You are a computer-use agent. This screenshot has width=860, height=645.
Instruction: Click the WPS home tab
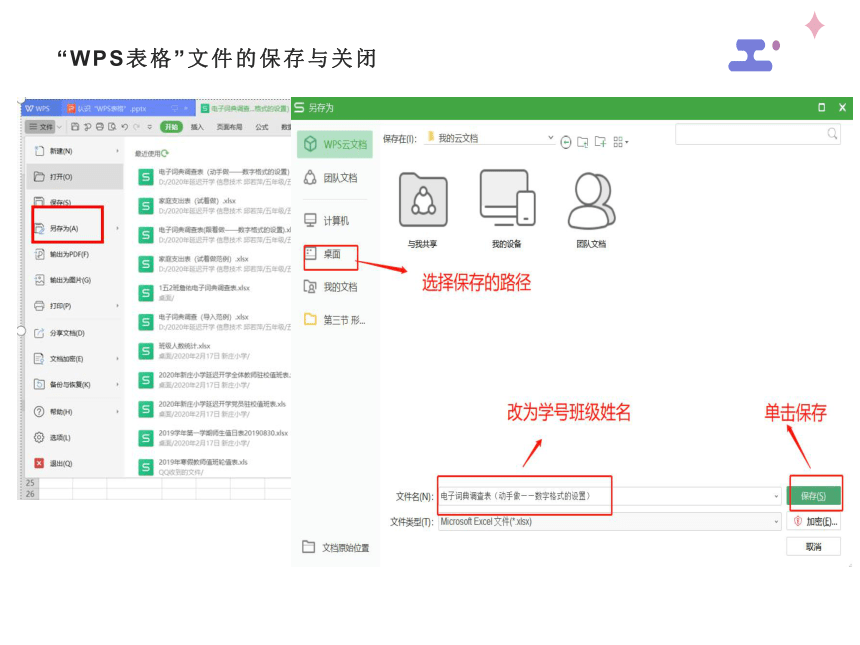point(41,108)
